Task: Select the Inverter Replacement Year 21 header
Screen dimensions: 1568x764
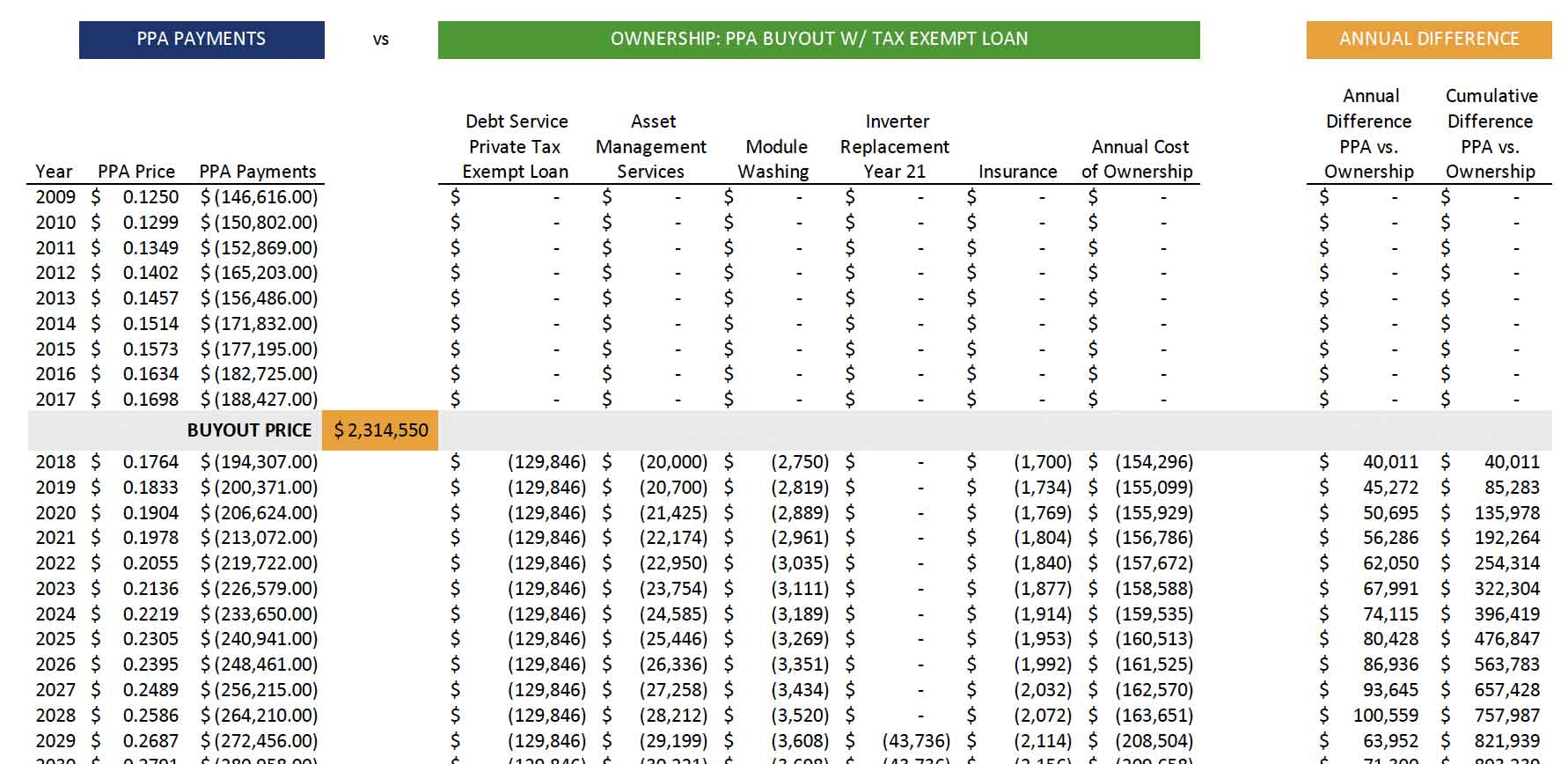Action: click(x=895, y=146)
